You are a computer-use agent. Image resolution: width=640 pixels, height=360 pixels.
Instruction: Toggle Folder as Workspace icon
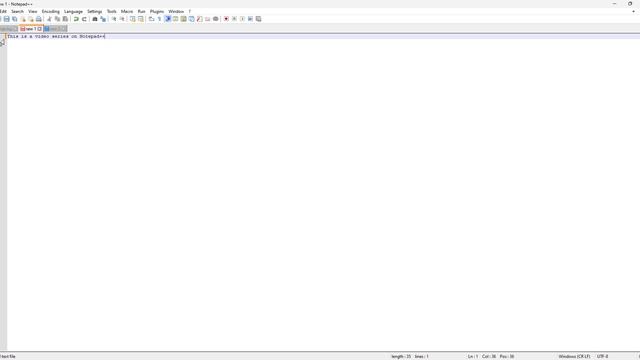point(207,19)
